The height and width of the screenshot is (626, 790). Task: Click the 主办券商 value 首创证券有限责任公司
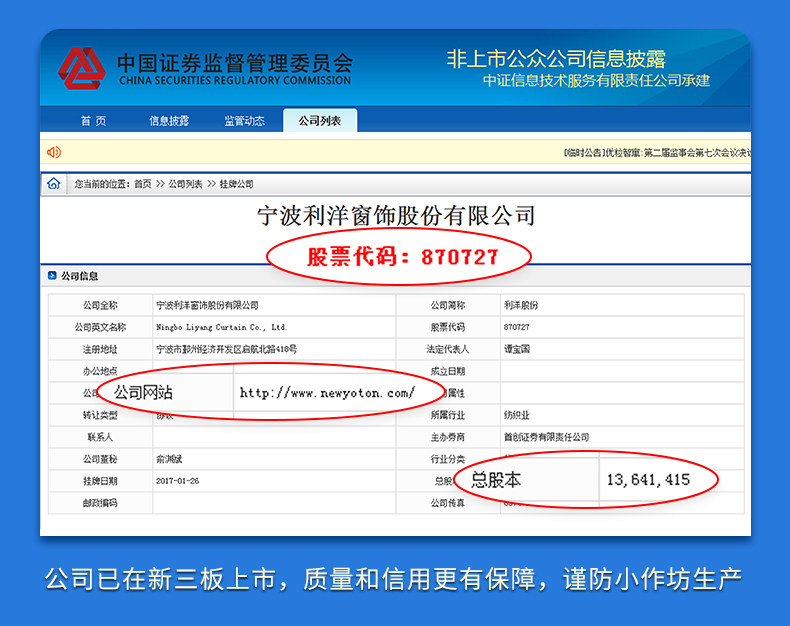pos(547,437)
